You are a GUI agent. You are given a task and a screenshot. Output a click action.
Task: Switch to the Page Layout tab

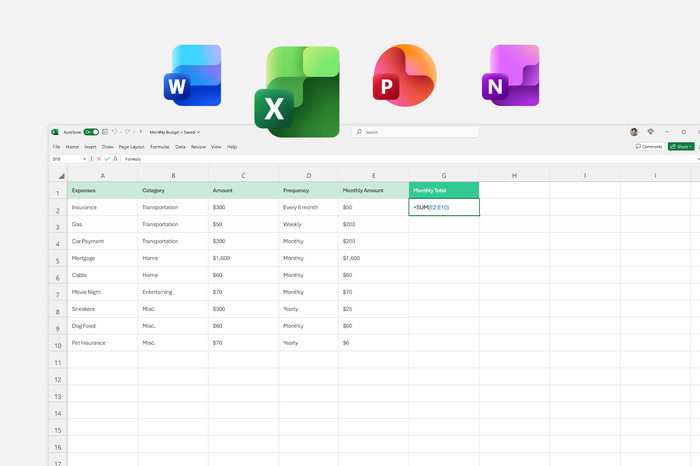[131, 146]
